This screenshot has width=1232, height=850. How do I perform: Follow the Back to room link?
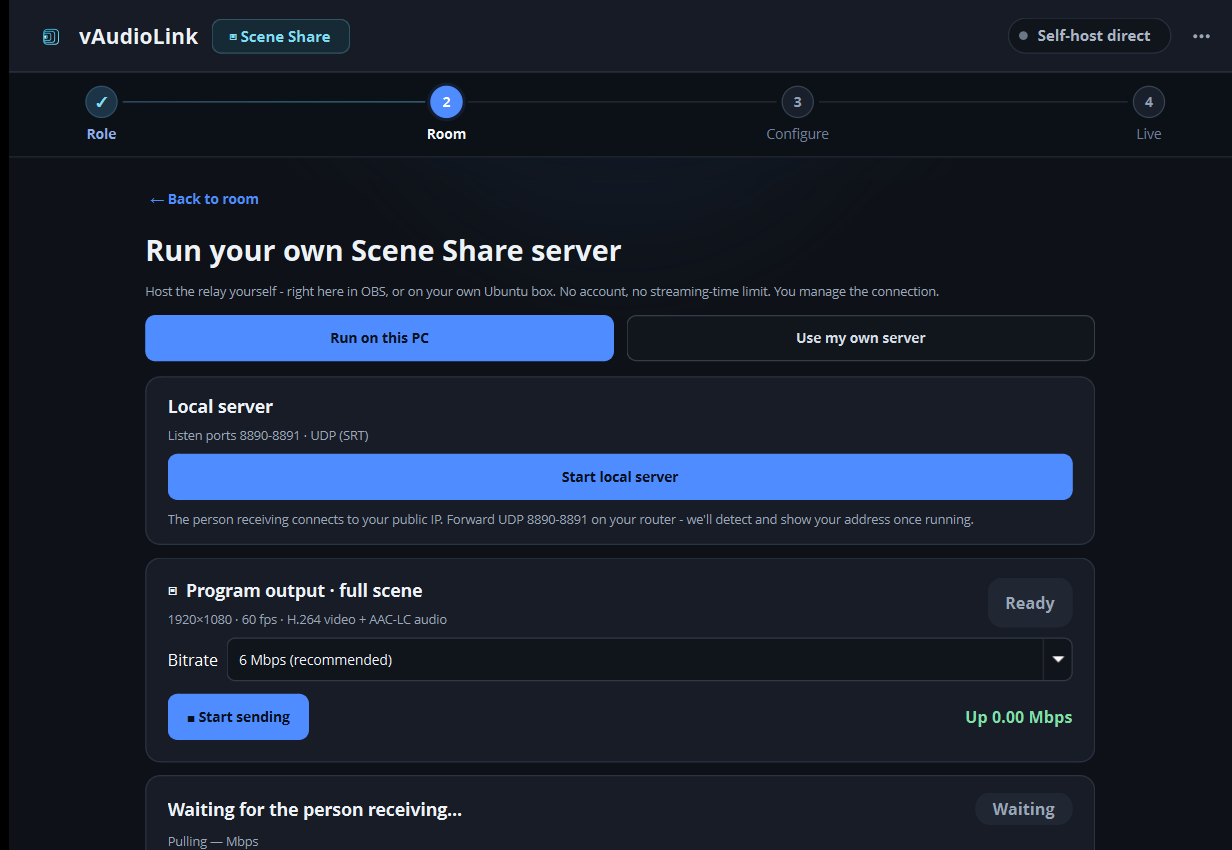(x=204, y=199)
